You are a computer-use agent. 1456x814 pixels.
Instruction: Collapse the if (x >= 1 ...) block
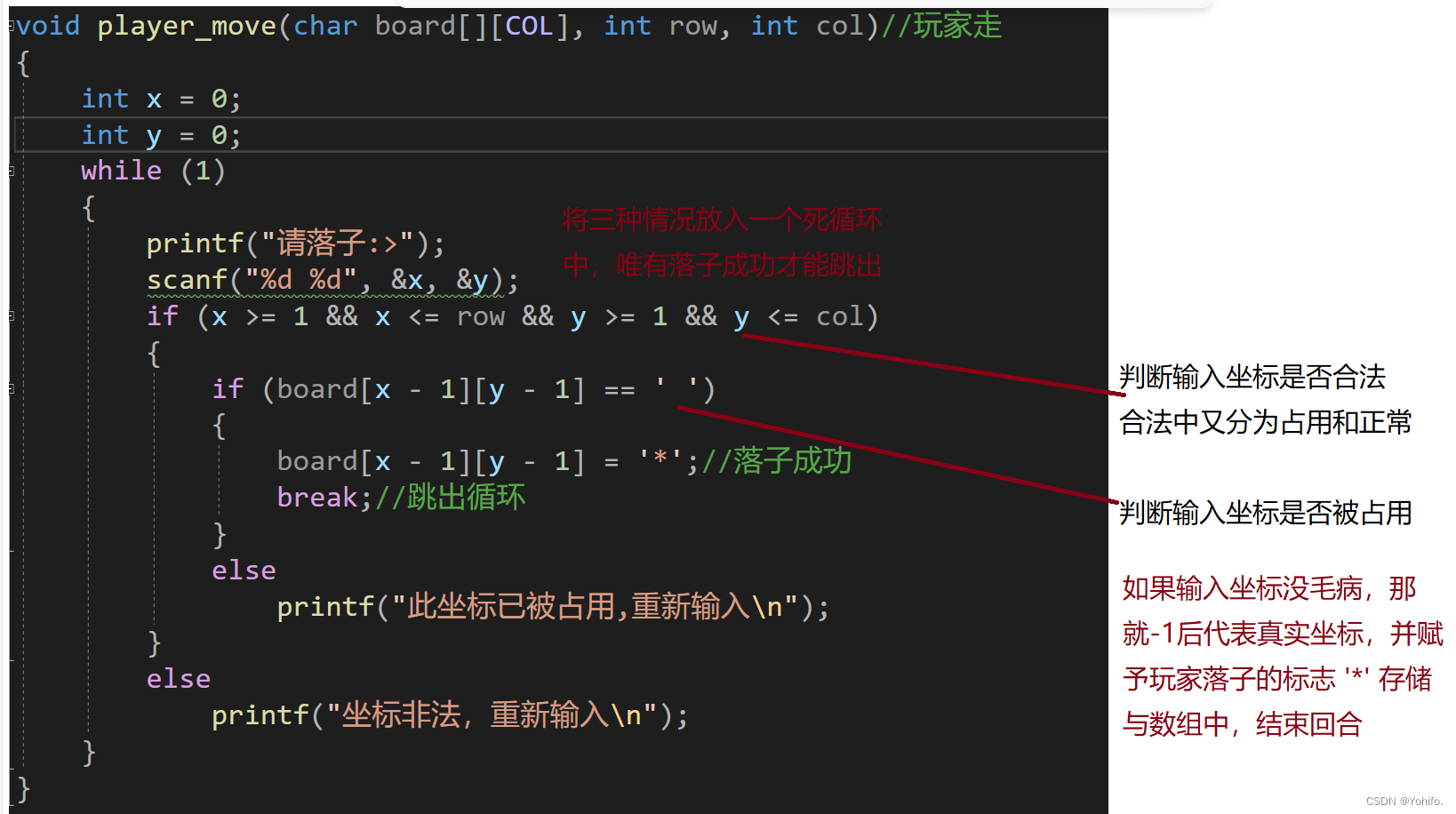click(12, 315)
